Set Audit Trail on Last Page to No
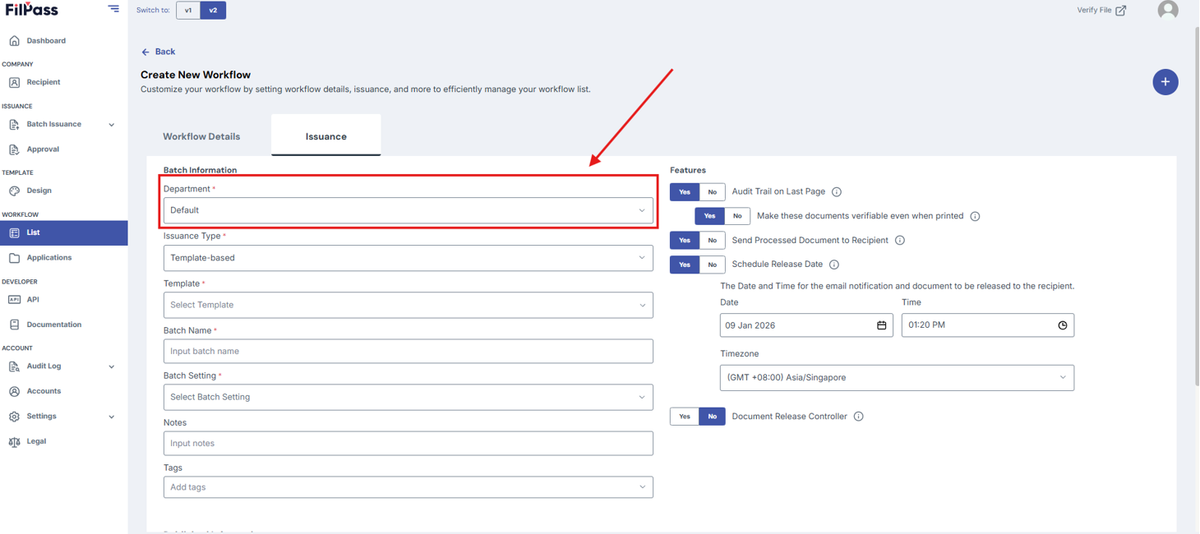The height and width of the screenshot is (534, 1200). pos(712,192)
